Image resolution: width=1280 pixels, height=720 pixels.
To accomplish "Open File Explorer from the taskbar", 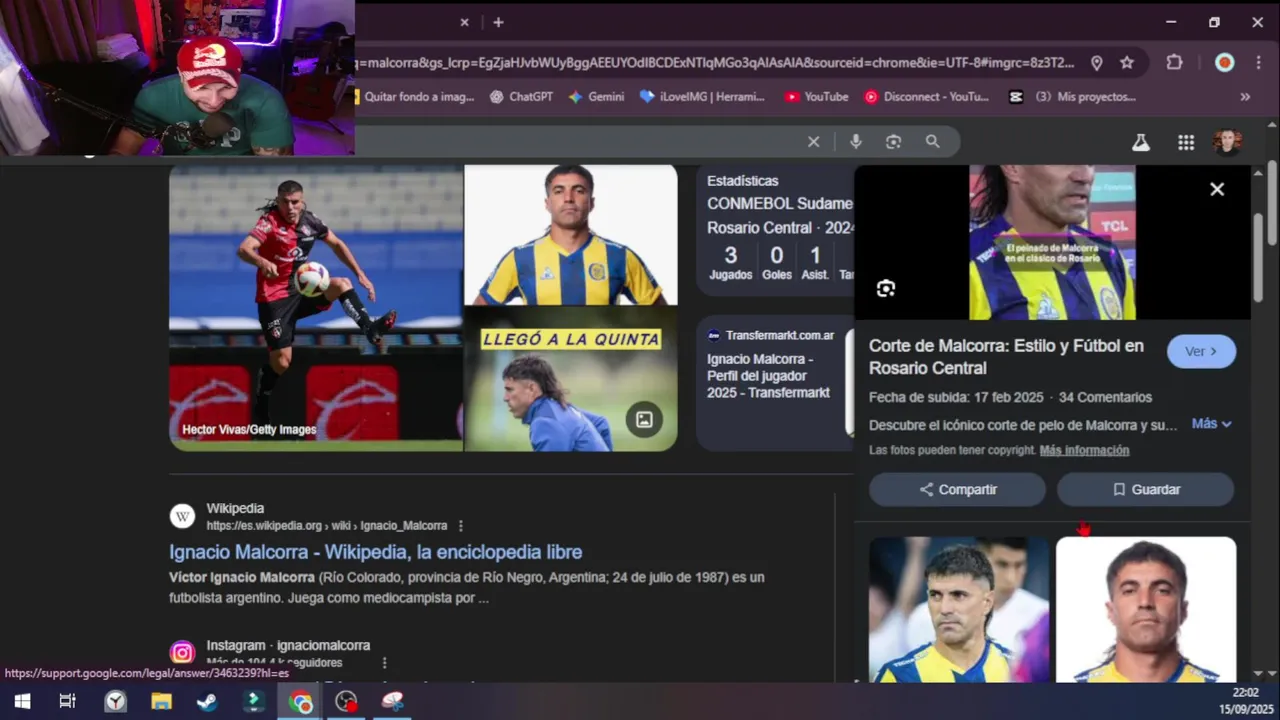I will [x=161, y=701].
